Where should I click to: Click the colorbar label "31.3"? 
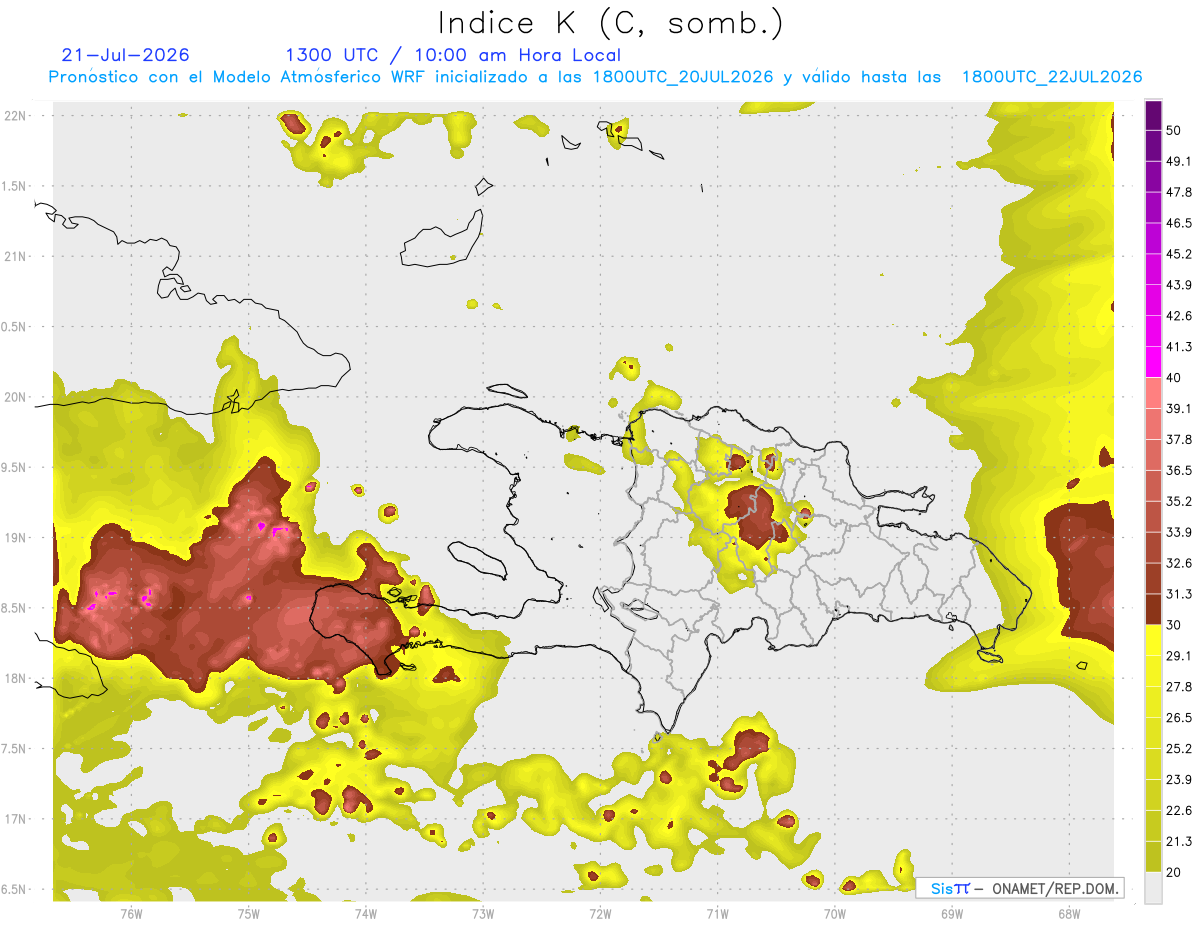(x=1178, y=594)
